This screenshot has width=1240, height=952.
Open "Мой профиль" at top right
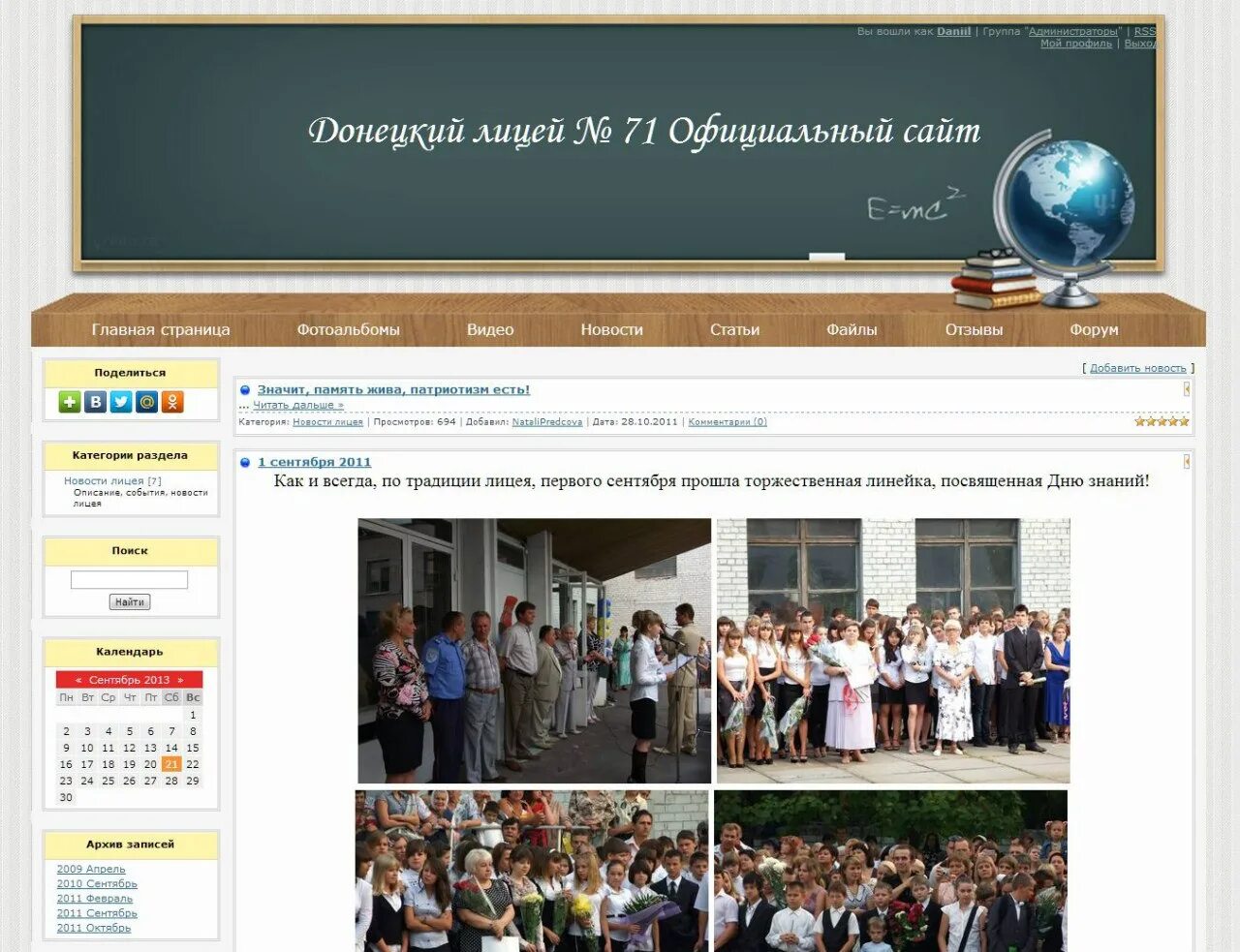point(1075,43)
